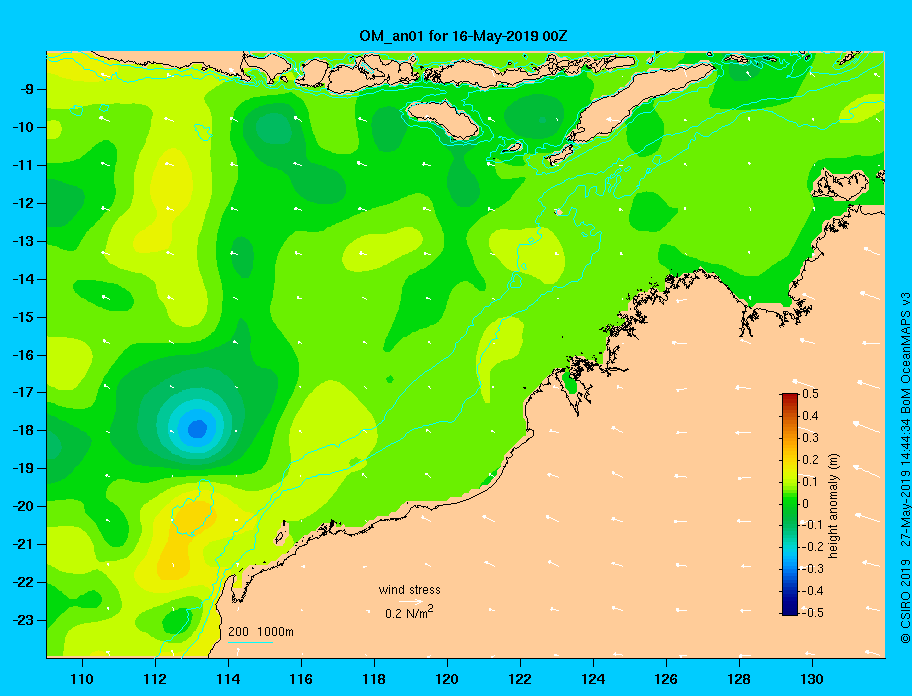
Task: Click the orange high anomaly near 112E 20.5S
Action: tap(193, 516)
